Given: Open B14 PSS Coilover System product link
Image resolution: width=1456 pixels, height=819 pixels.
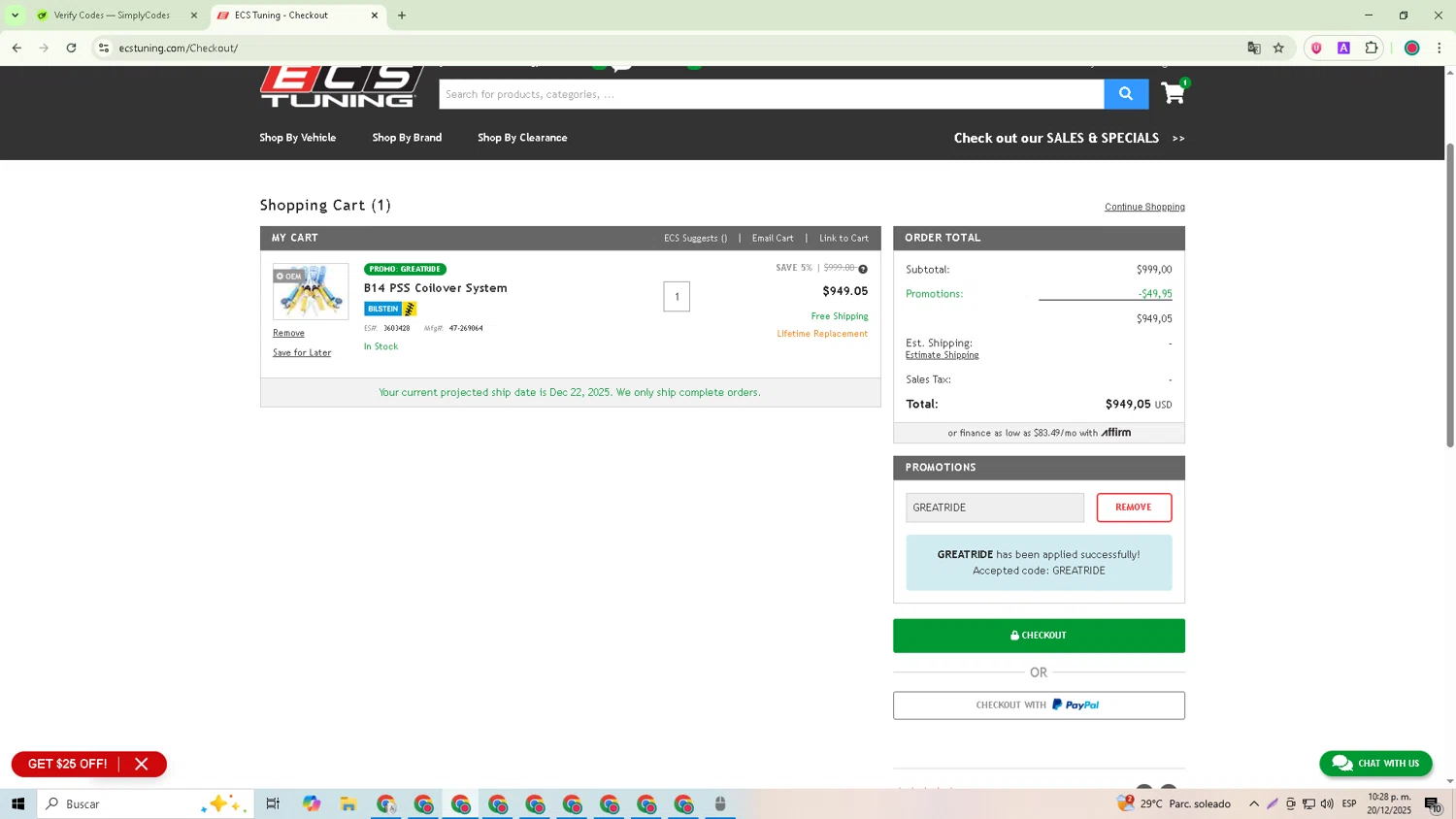Looking at the screenshot, I should point(435,288).
